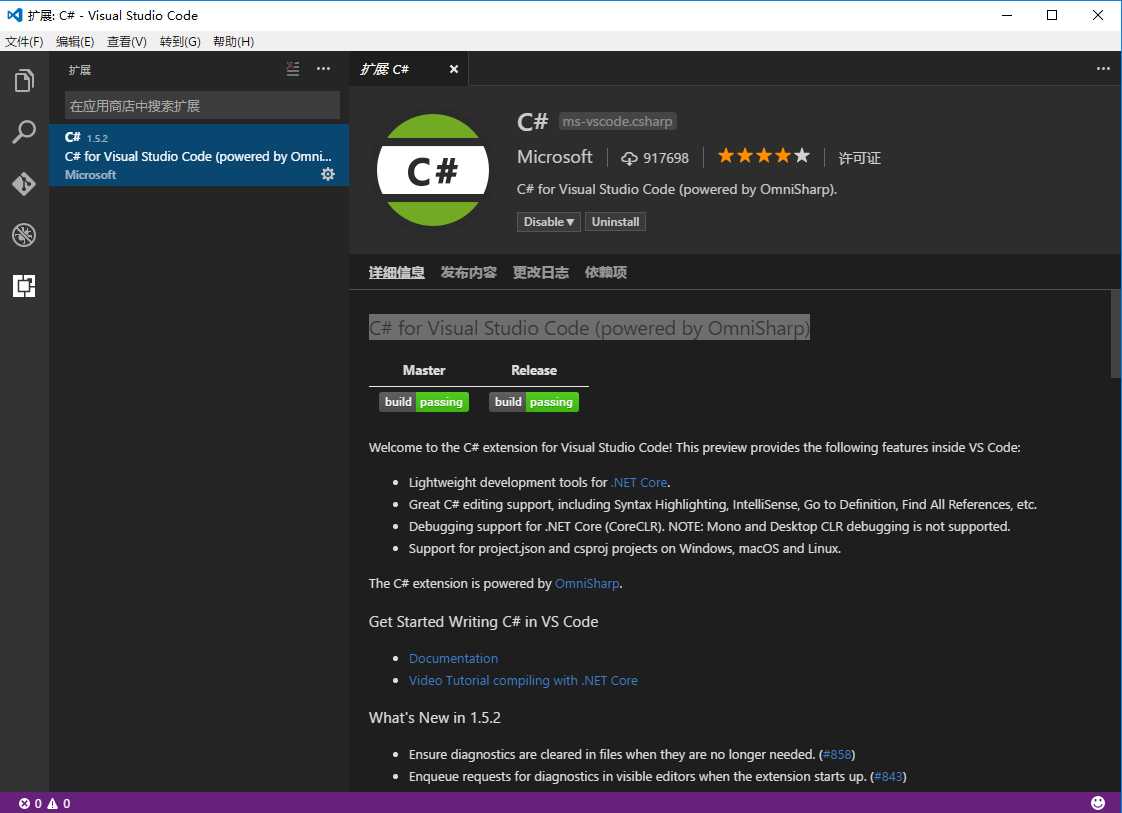Select C# extension in the list
Viewport: 1122px width, 813px height.
coord(199,155)
